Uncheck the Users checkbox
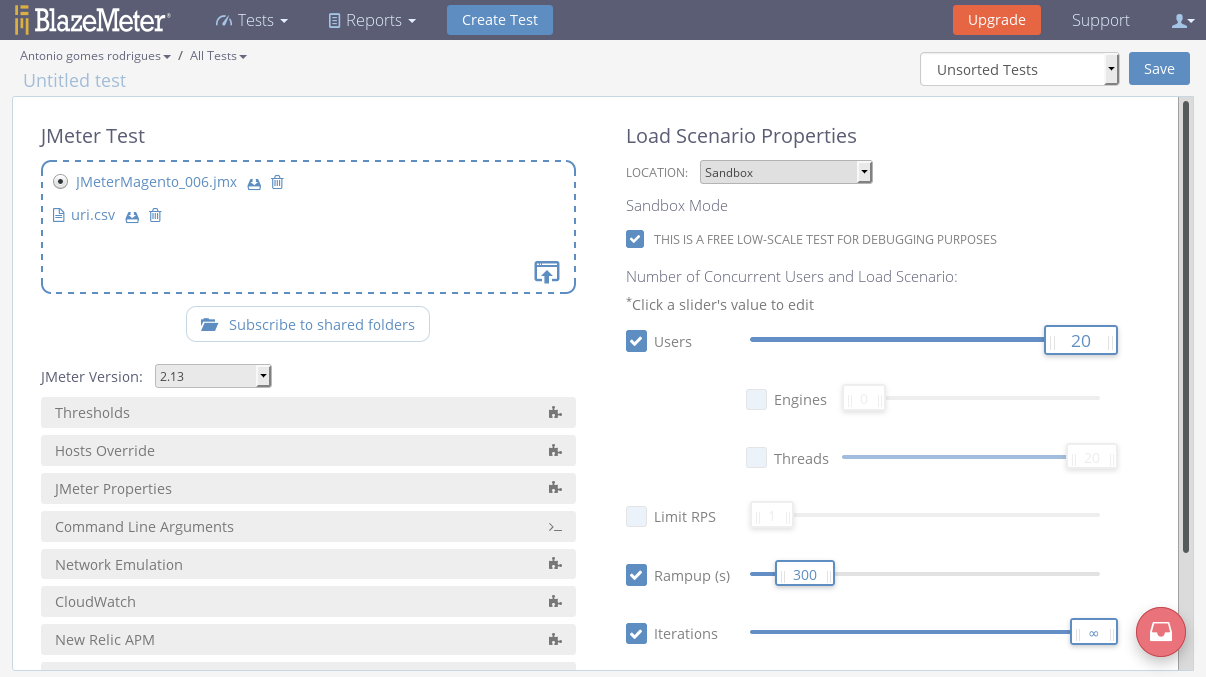This screenshot has width=1206, height=677. coord(636,341)
